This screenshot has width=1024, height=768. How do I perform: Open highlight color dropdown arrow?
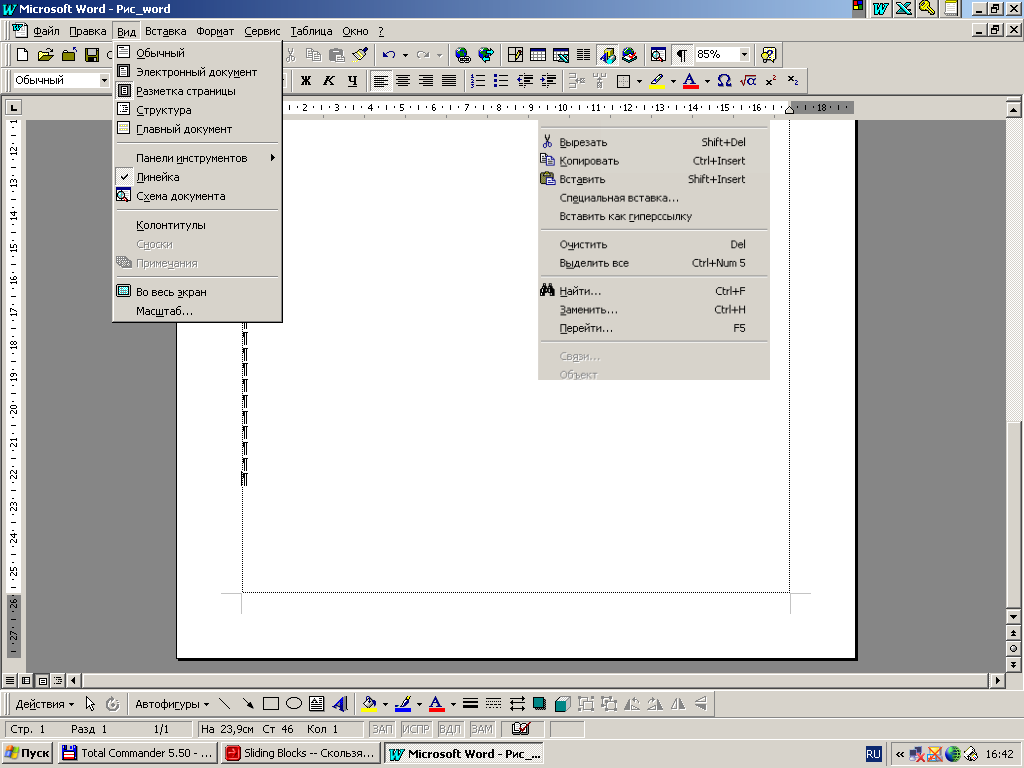[673, 80]
